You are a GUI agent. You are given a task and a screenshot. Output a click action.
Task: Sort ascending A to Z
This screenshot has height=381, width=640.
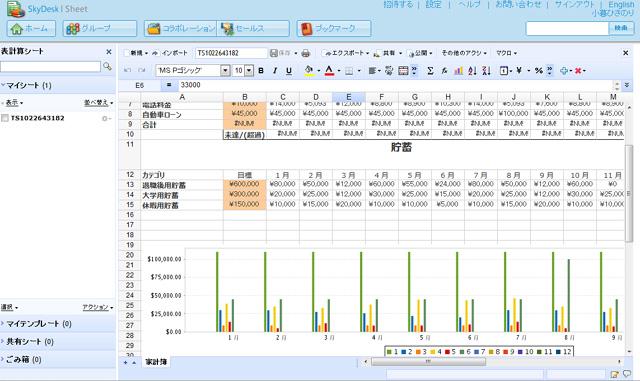(472, 71)
